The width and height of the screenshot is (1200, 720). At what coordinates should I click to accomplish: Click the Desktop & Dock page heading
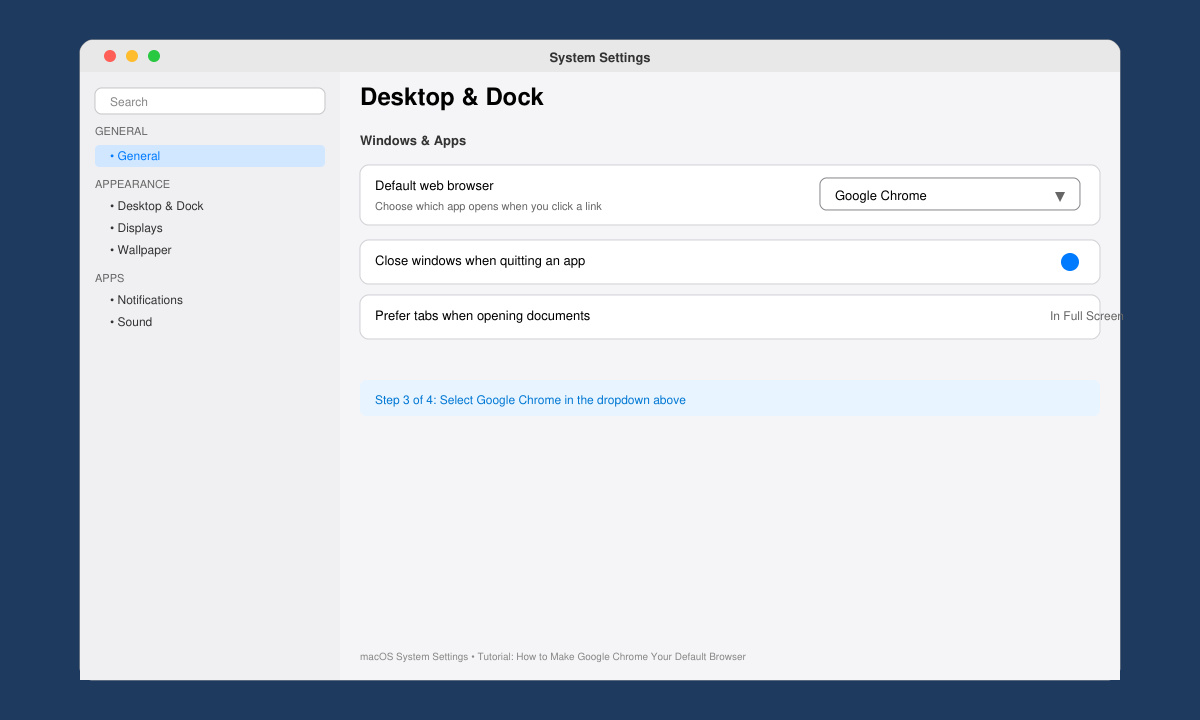452,97
